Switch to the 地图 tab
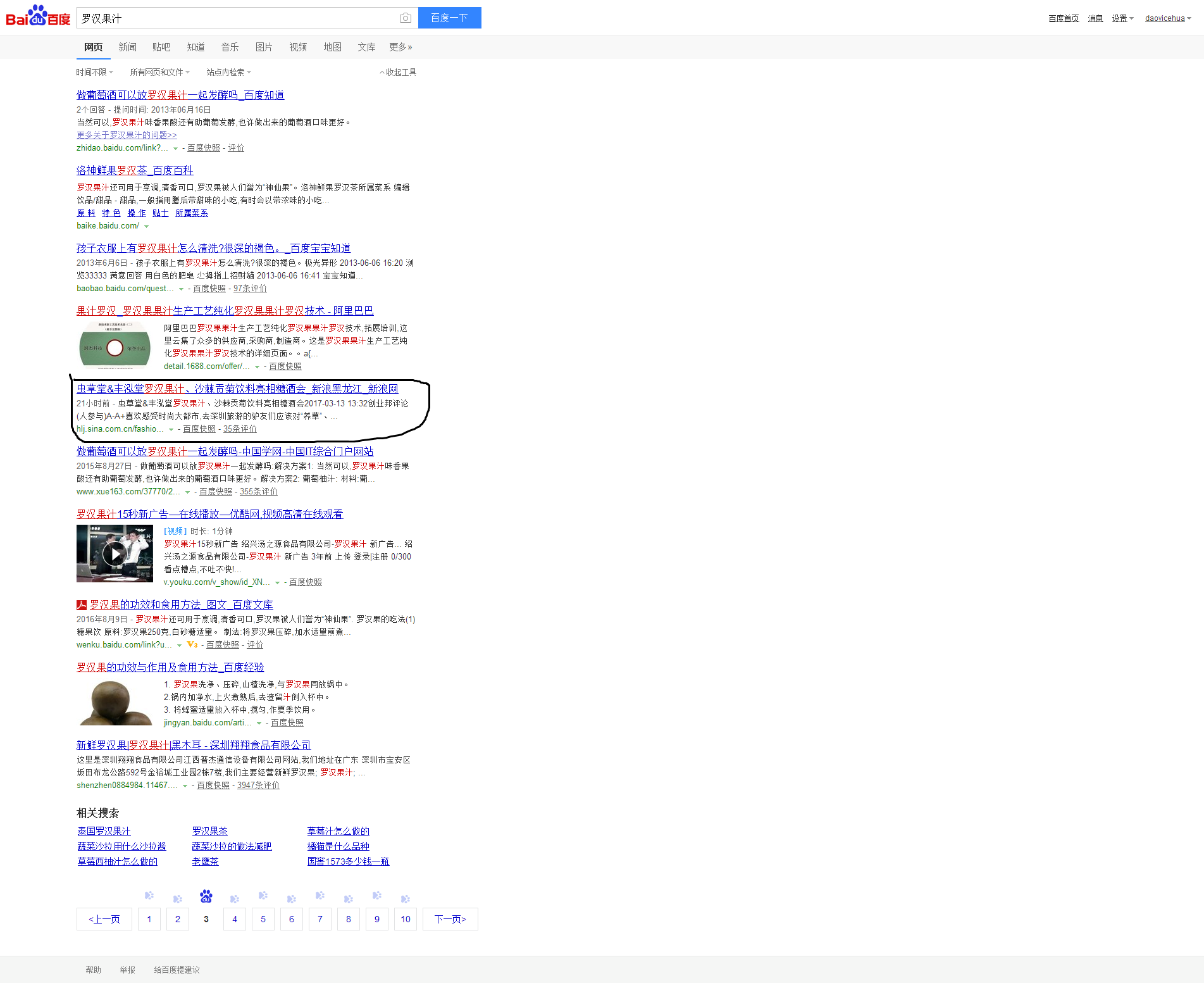Screen dimensions: 1204x983 point(332,47)
